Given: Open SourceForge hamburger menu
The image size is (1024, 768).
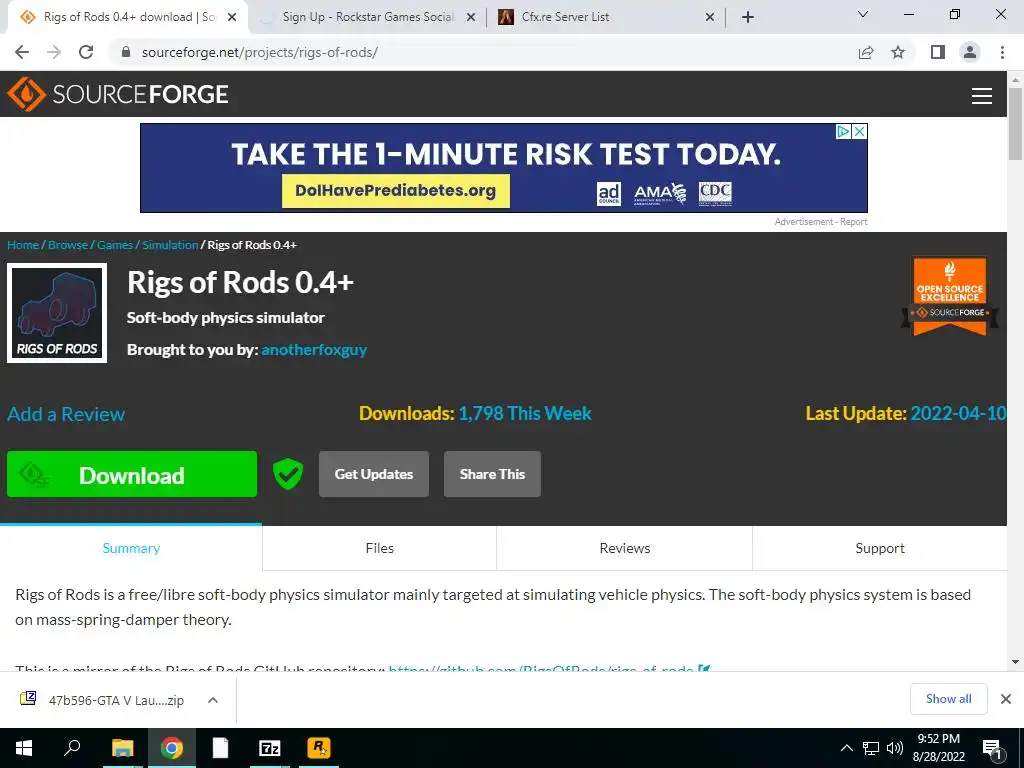Looking at the screenshot, I should [982, 95].
